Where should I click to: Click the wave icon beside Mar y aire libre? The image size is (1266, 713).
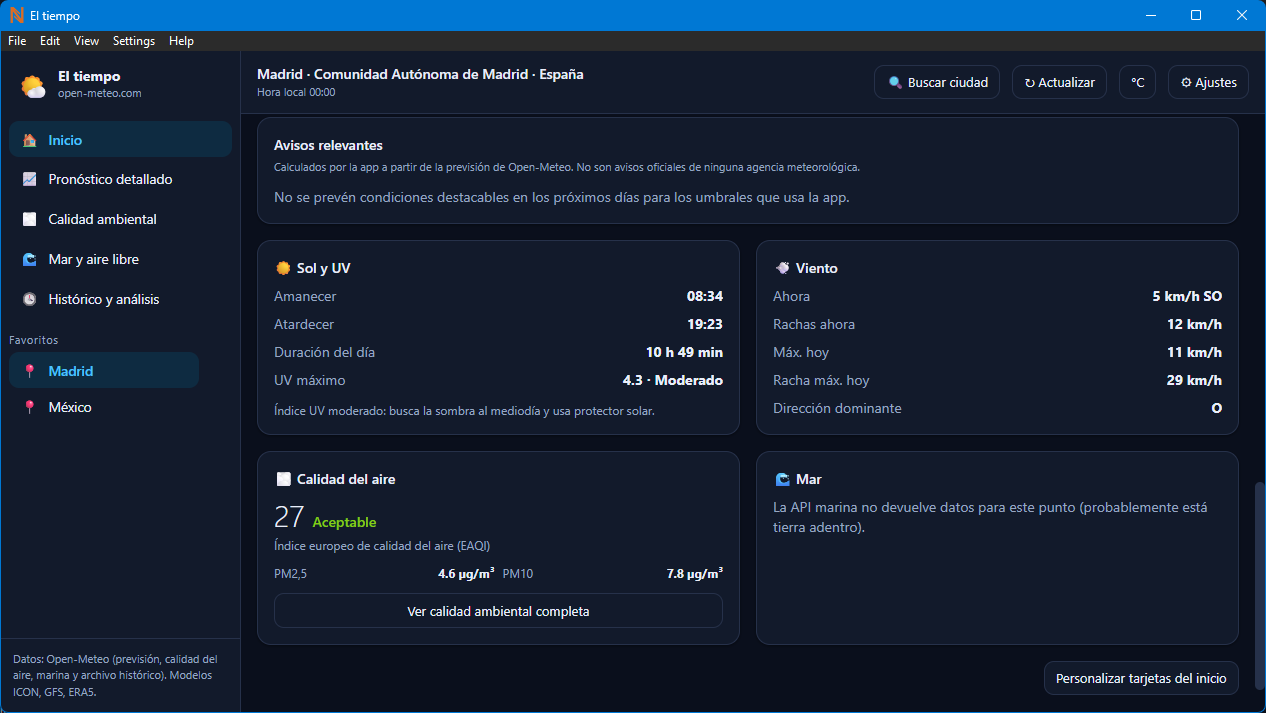click(30, 259)
